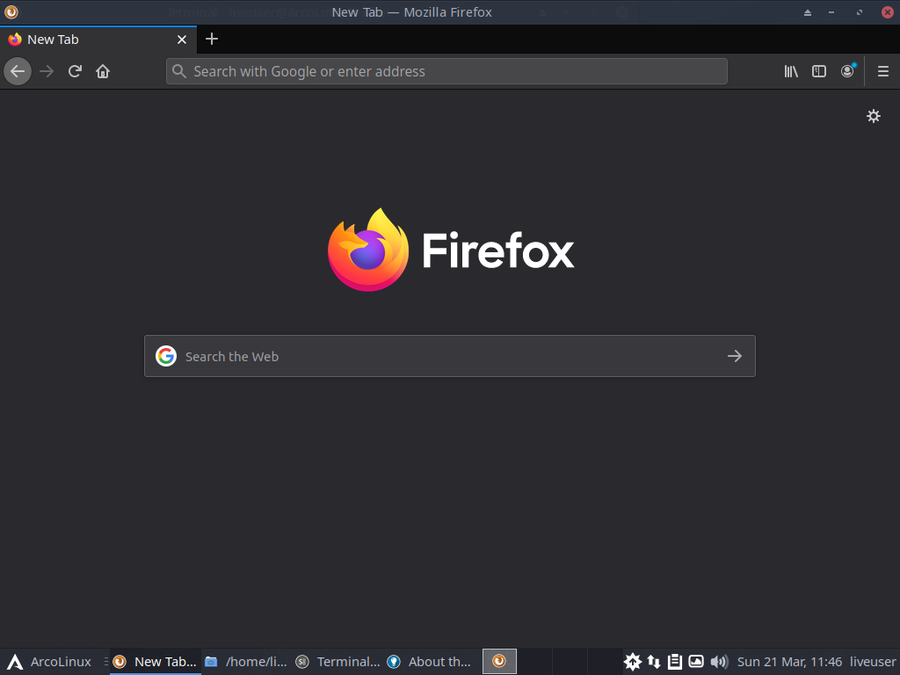Toggle the sidebars icon in toolbar

point(819,72)
